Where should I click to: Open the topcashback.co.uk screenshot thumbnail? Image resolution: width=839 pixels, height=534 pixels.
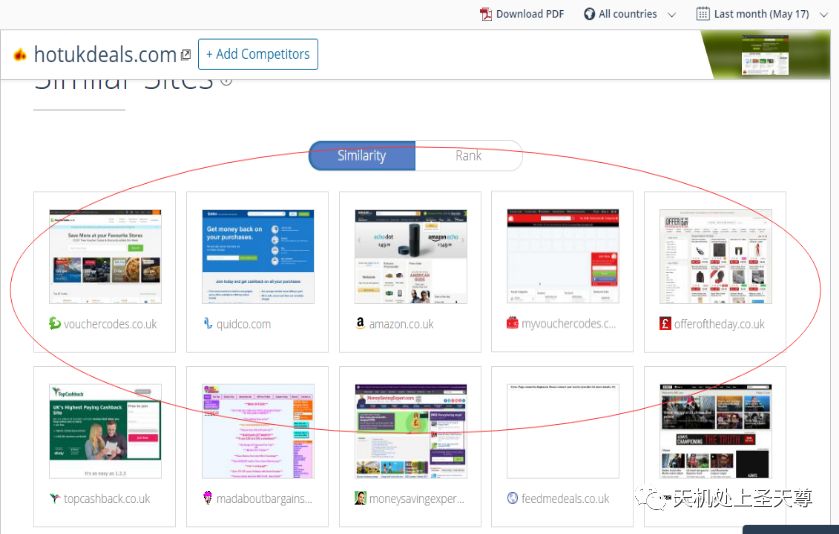tap(105, 431)
